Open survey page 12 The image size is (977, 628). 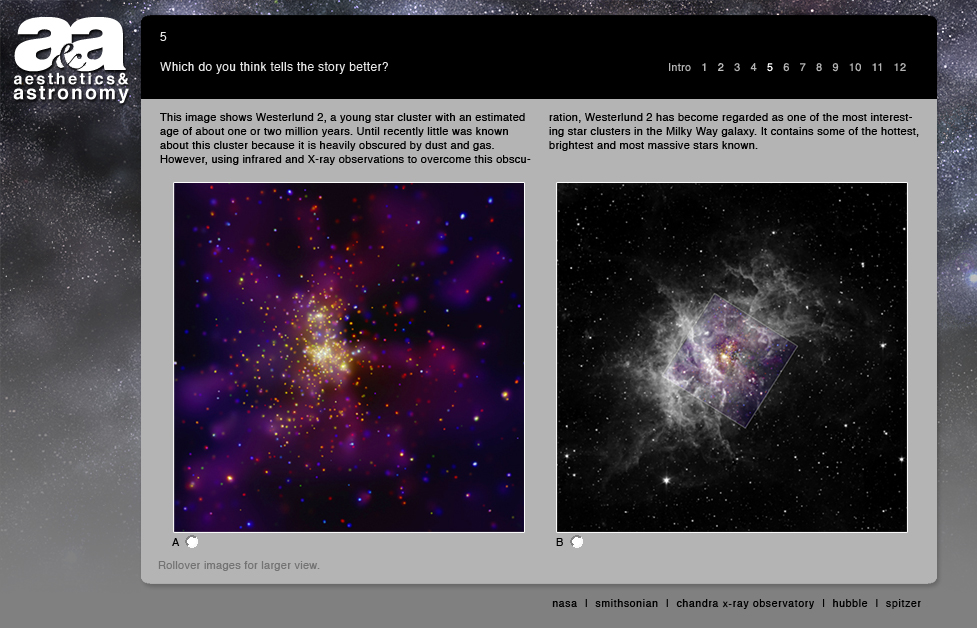[x=900, y=67]
